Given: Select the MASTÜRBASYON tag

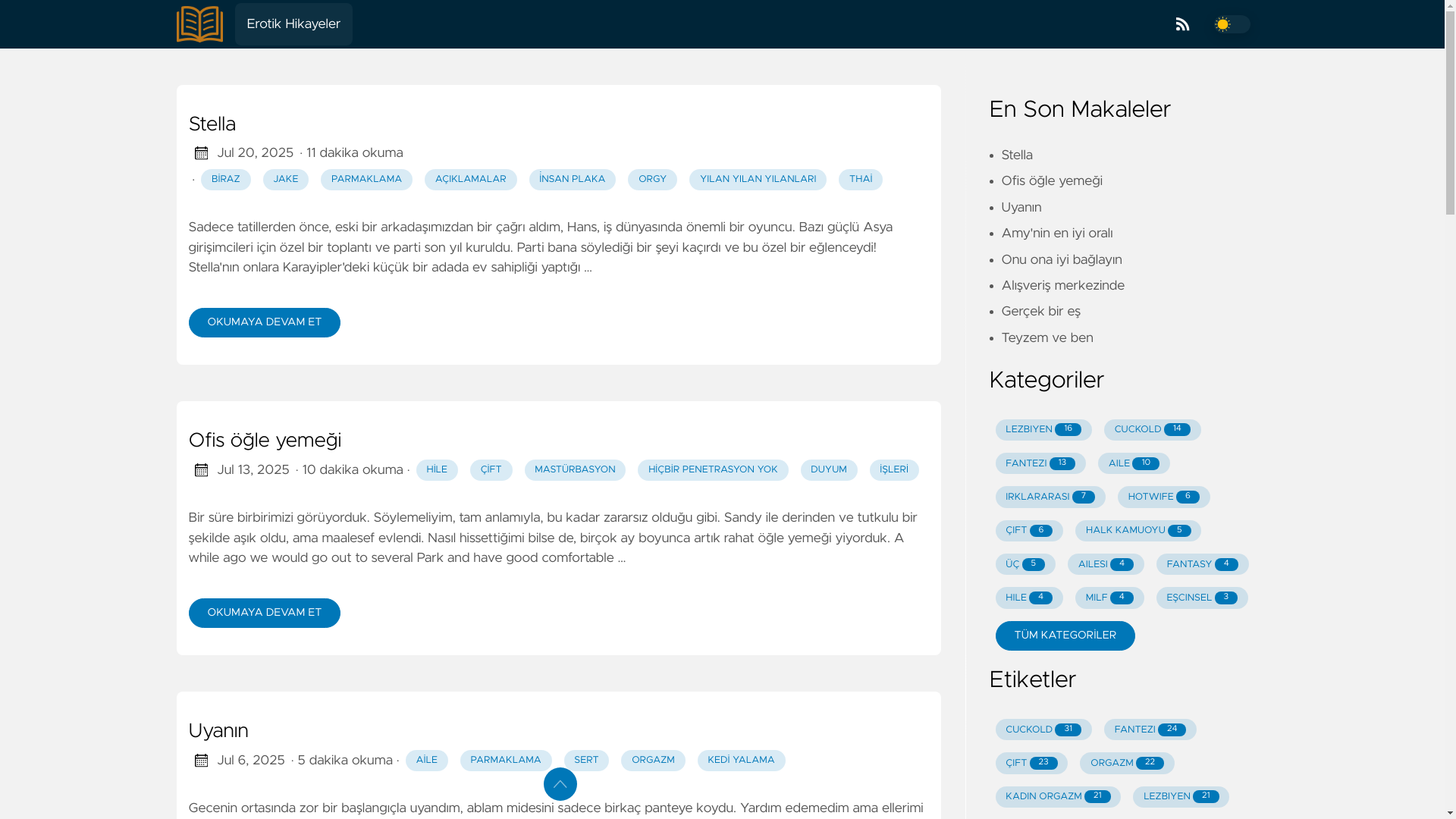Looking at the screenshot, I should pos(575,470).
